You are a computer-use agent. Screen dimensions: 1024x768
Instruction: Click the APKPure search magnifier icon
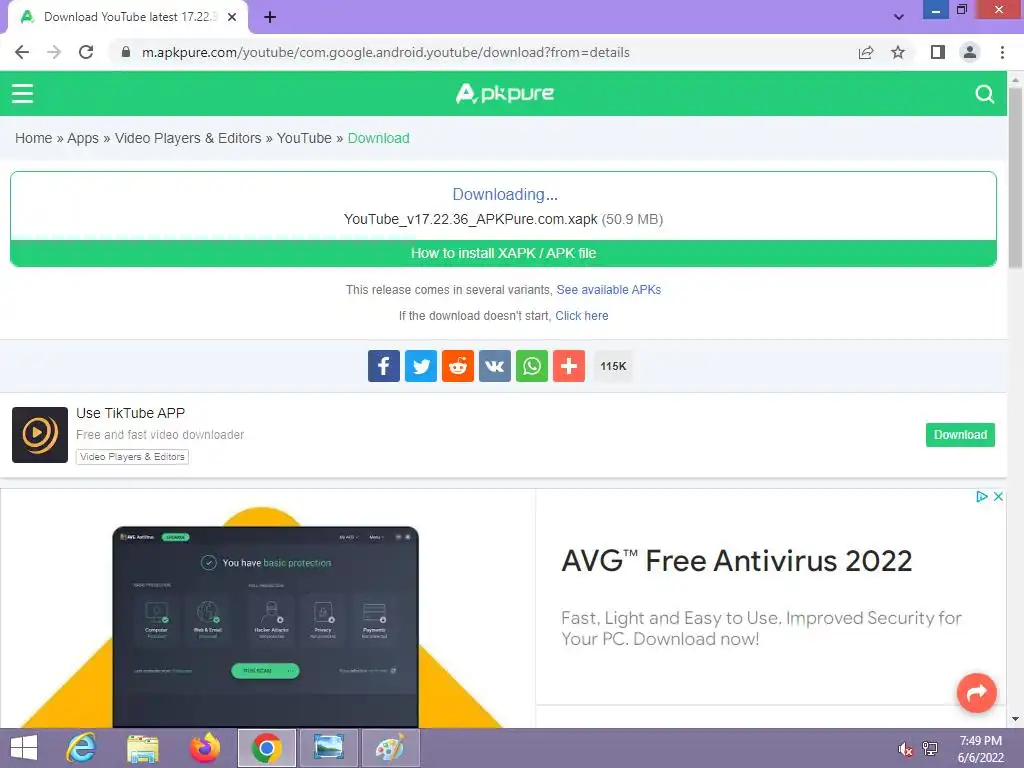[x=984, y=94]
